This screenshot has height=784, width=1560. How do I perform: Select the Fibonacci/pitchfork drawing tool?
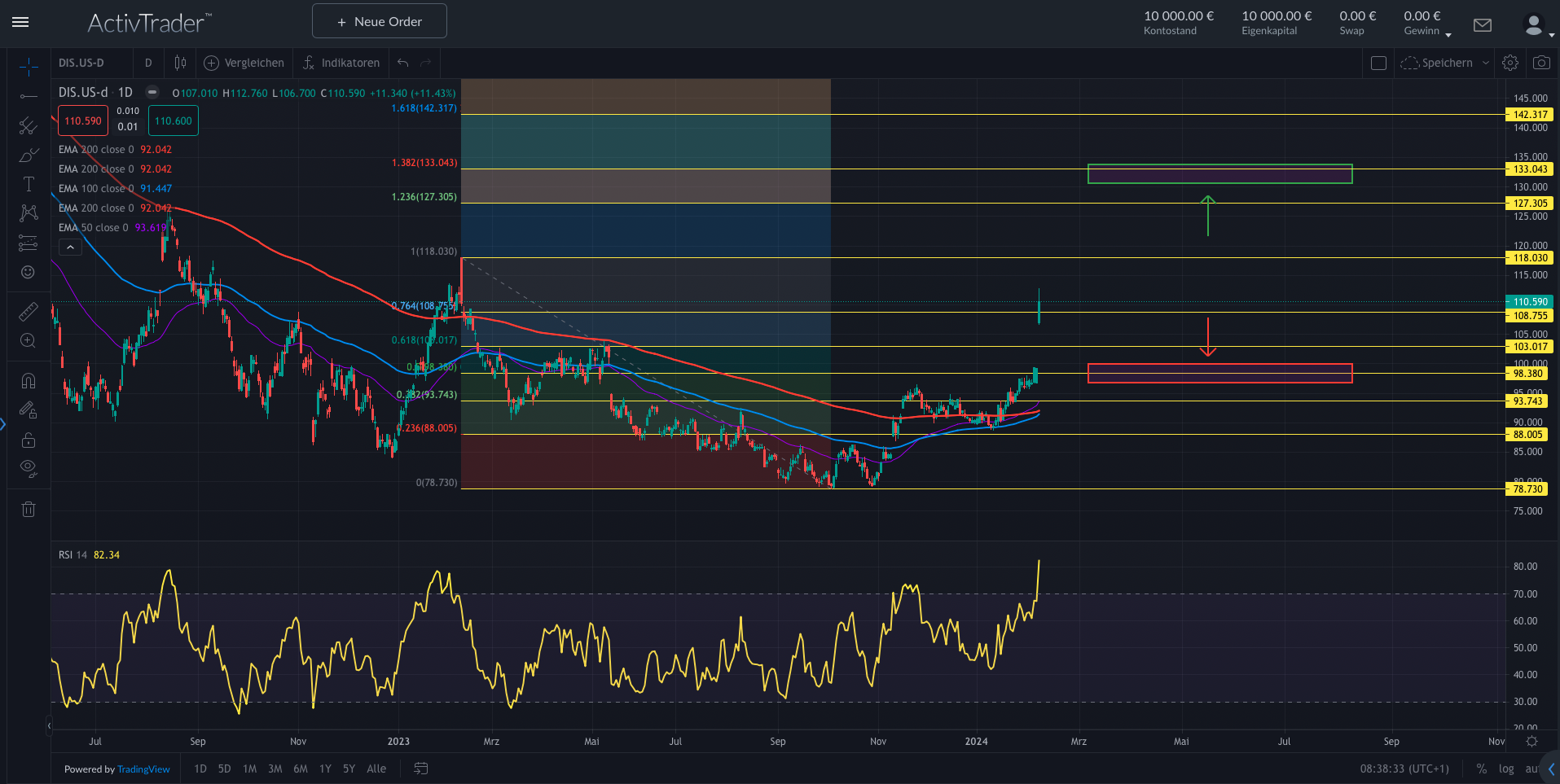tap(29, 125)
